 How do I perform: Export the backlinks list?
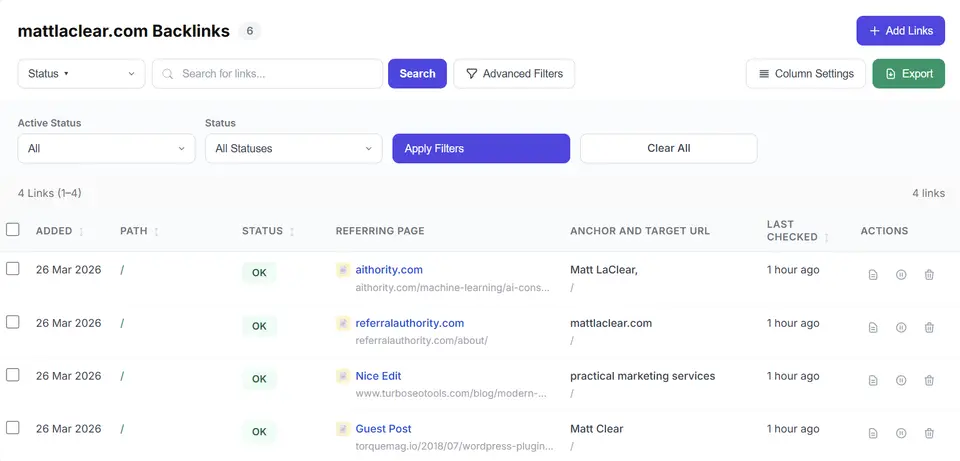coord(909,73)
